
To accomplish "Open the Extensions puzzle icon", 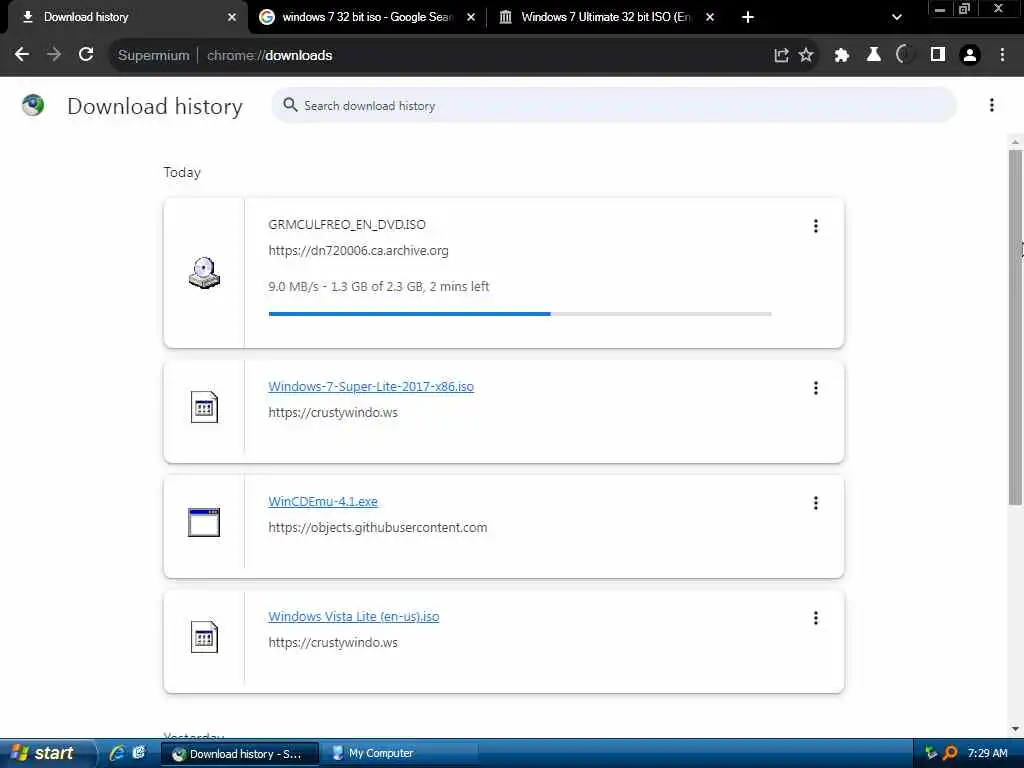I will pos(842,55).
